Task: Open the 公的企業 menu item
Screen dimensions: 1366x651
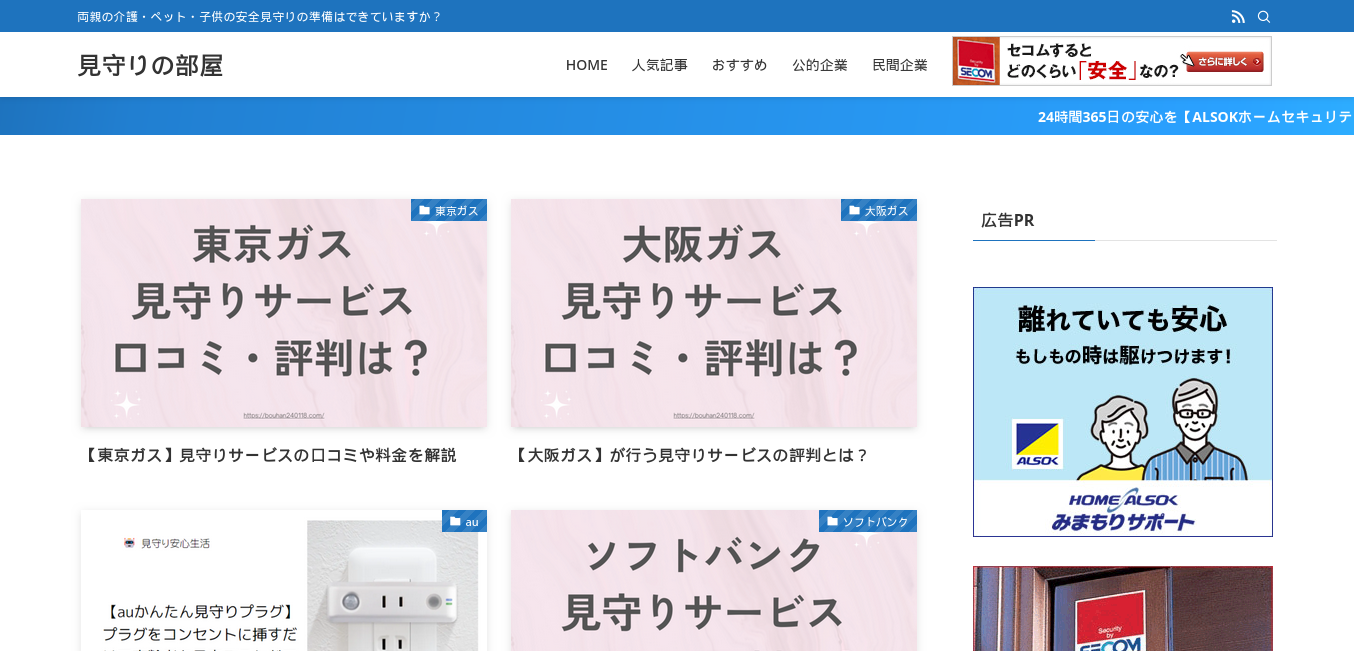Action: click(820, 65)
